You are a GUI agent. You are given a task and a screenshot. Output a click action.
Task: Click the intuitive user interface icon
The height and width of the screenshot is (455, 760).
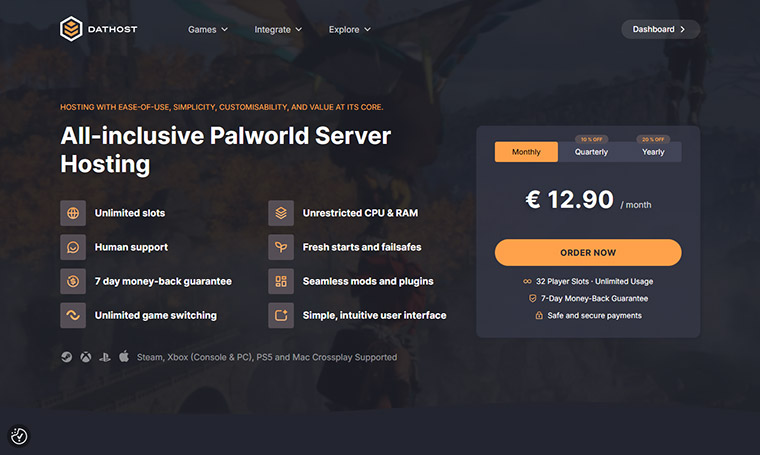(x=281, y=315)
